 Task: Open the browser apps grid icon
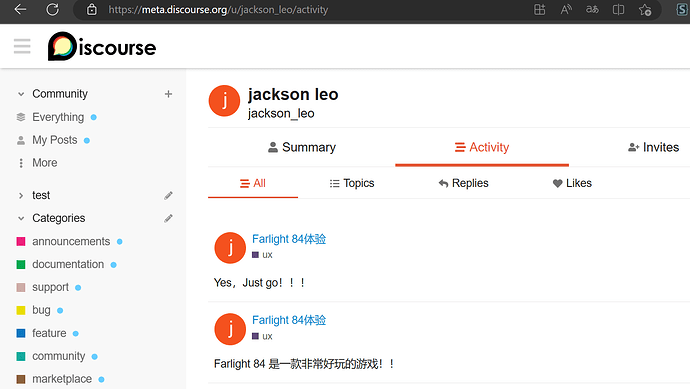[540, 9]
